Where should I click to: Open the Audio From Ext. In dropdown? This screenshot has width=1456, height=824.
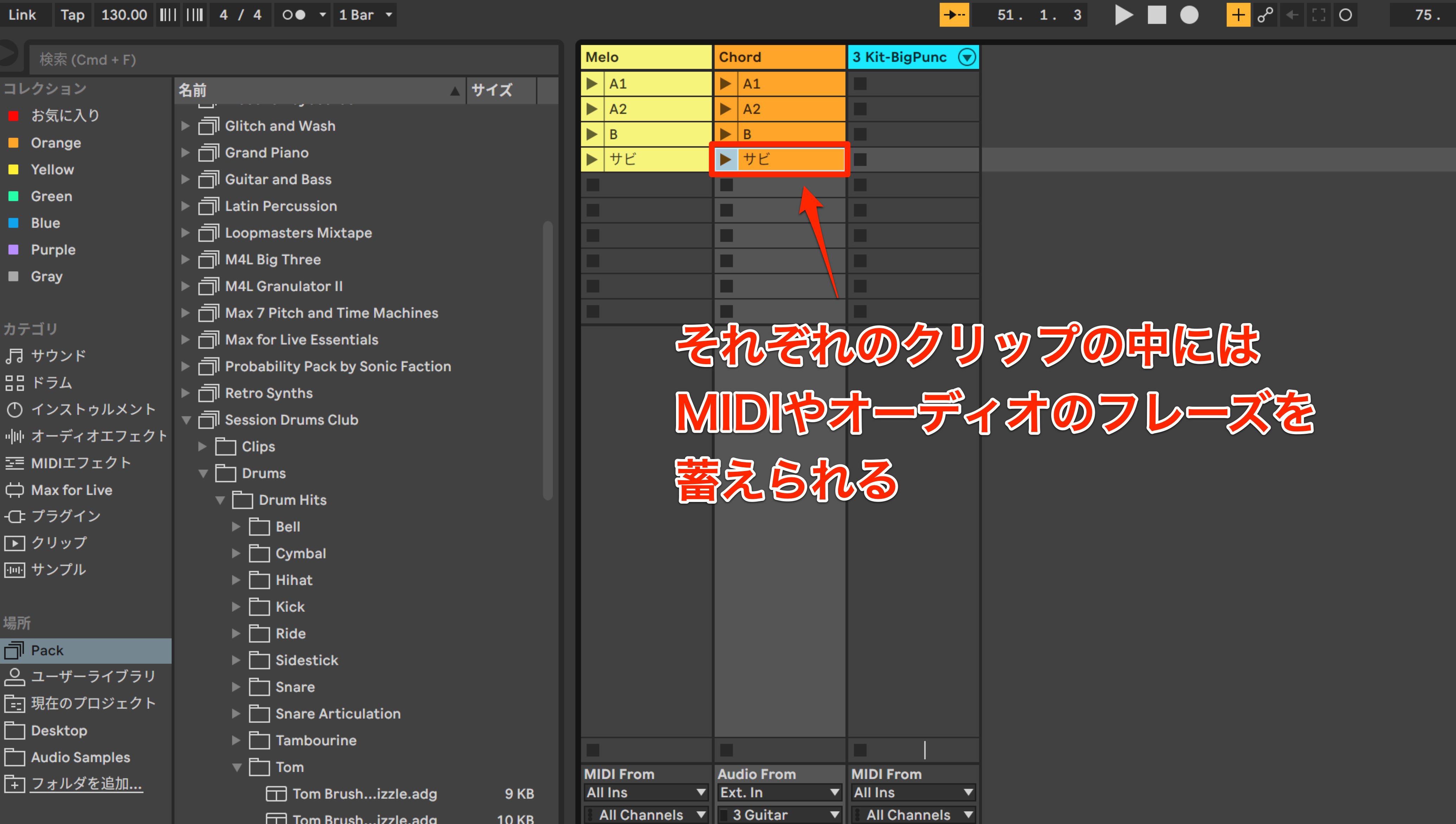click(x=779, y=792)
